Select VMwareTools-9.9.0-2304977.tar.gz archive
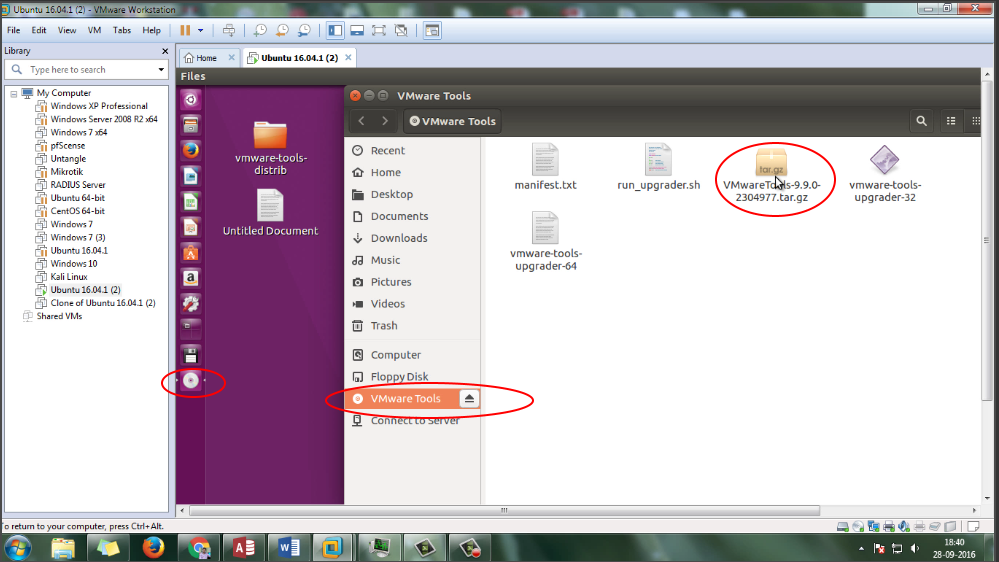Viewport: 999px width, 562px height. pyautogui.click(x=772, y=176)
